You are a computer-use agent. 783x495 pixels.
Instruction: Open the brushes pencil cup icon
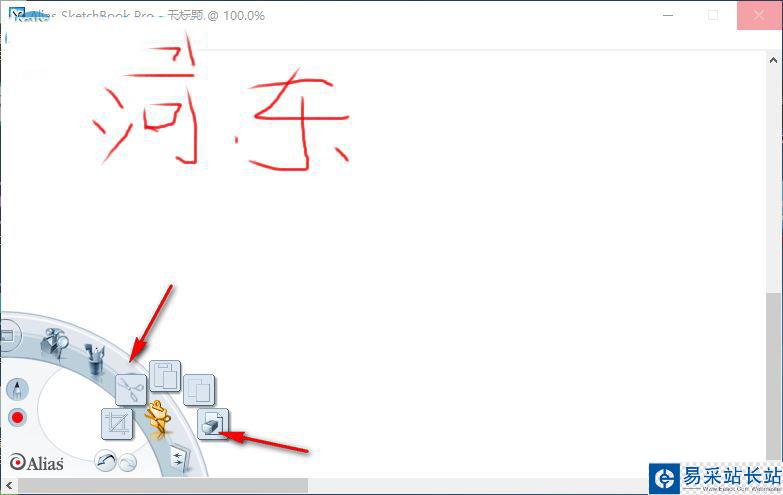coord(95,360)
